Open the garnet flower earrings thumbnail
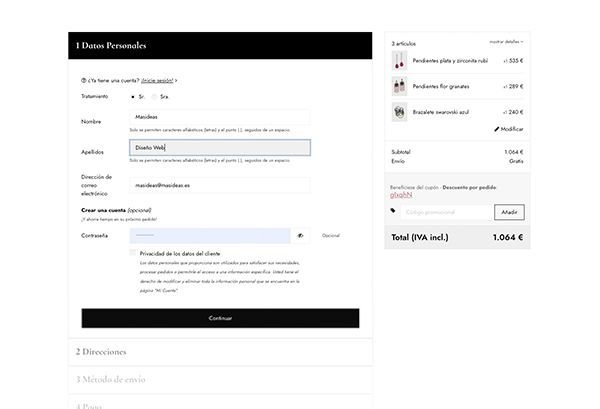The image size is (600, 409). click(x=399, y=86)
